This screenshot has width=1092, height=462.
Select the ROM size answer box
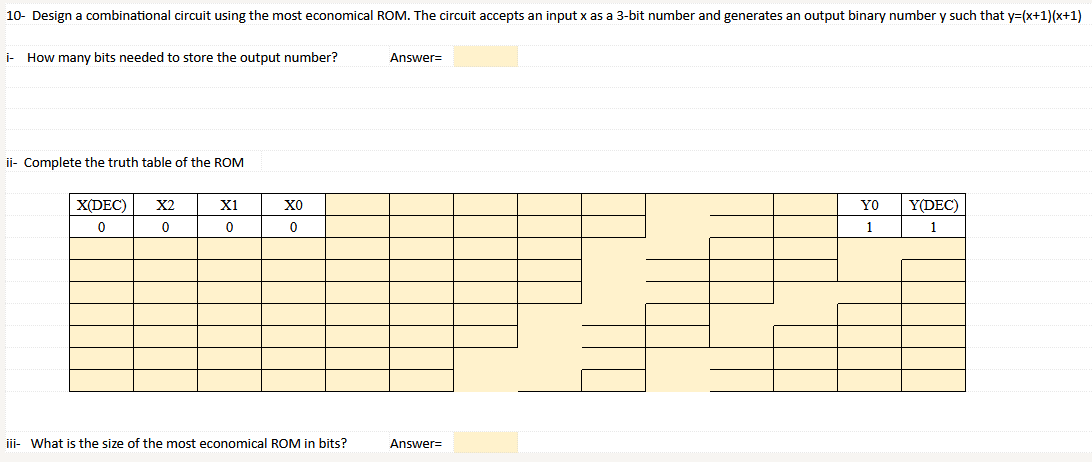(x=485, y=442)
